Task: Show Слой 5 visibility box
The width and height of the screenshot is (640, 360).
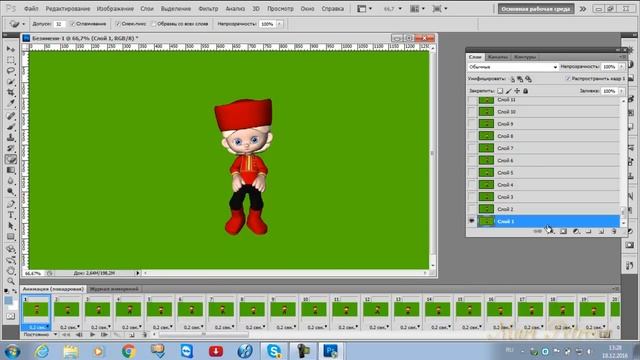Action: [472, 173]
